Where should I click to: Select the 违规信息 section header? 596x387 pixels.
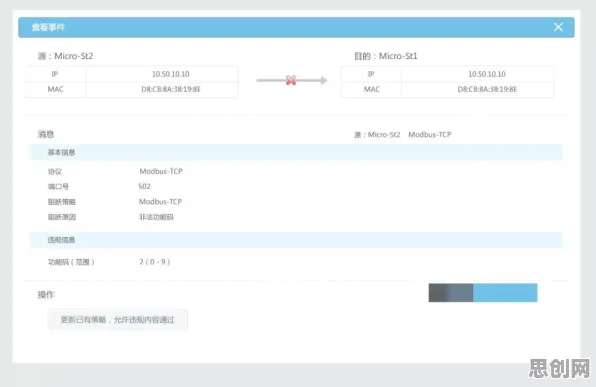point(296,240)
